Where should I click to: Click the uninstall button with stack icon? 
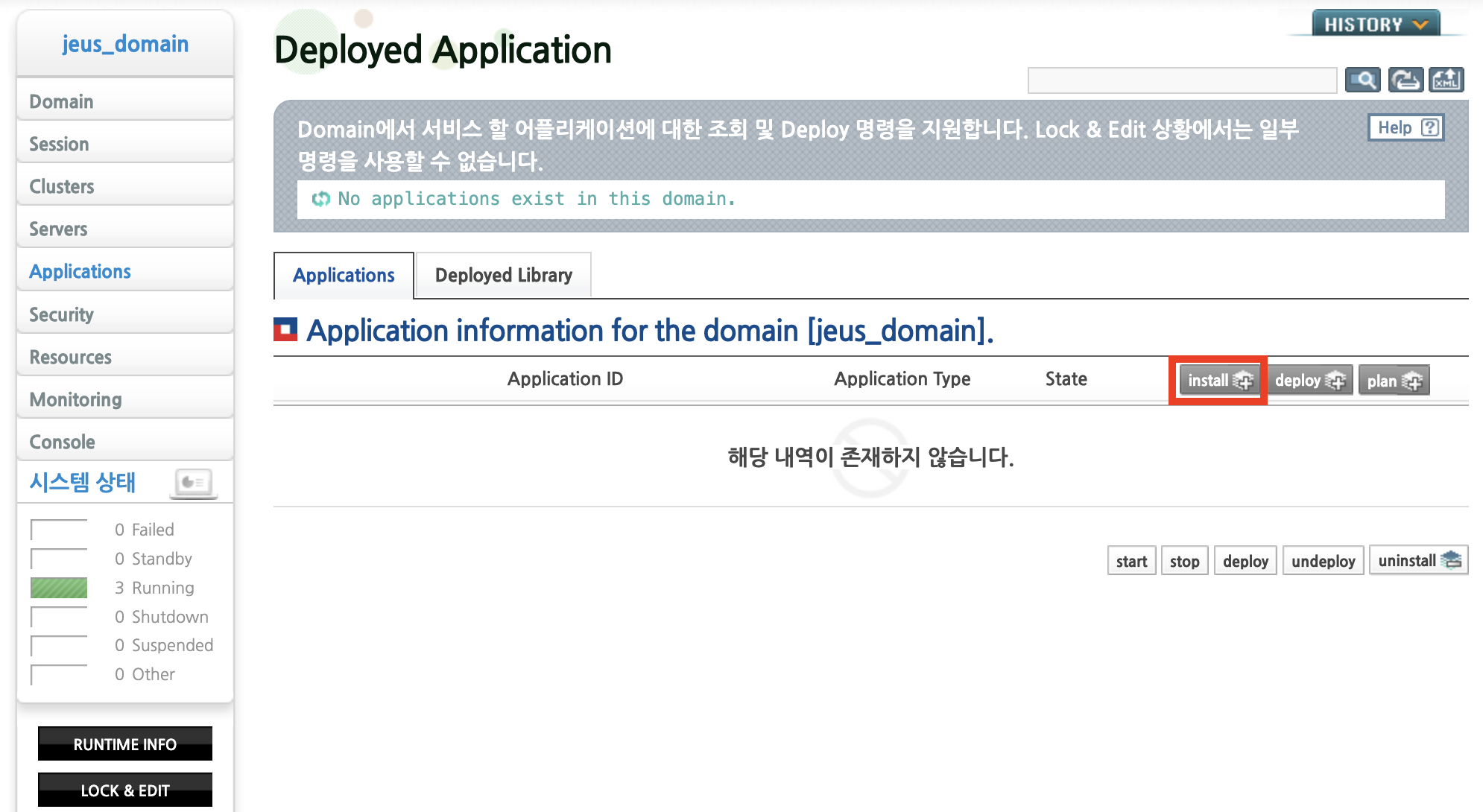pos(1418,561)
